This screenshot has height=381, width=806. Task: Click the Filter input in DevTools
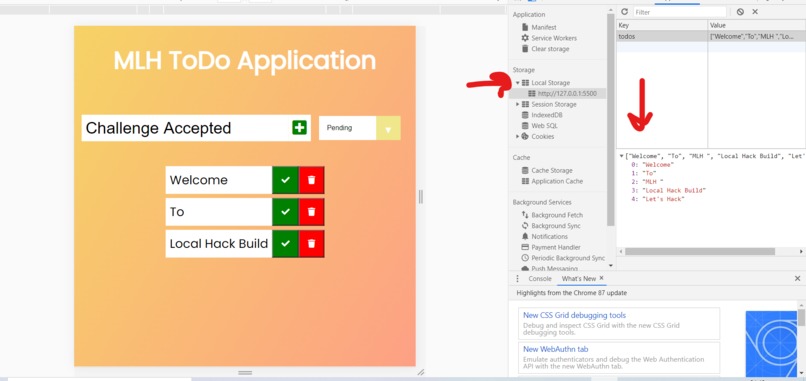[x=680, y=12]
